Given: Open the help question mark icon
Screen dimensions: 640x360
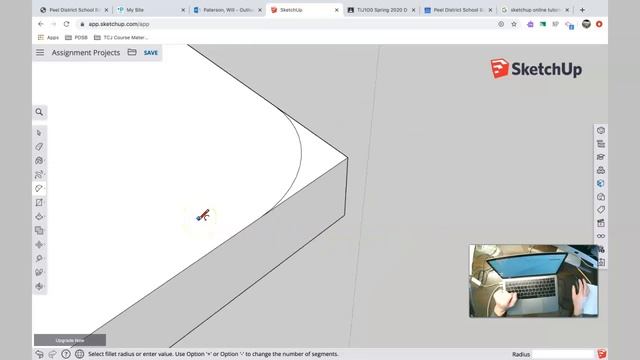Looking at the screenshot, I should coord(66,354).
